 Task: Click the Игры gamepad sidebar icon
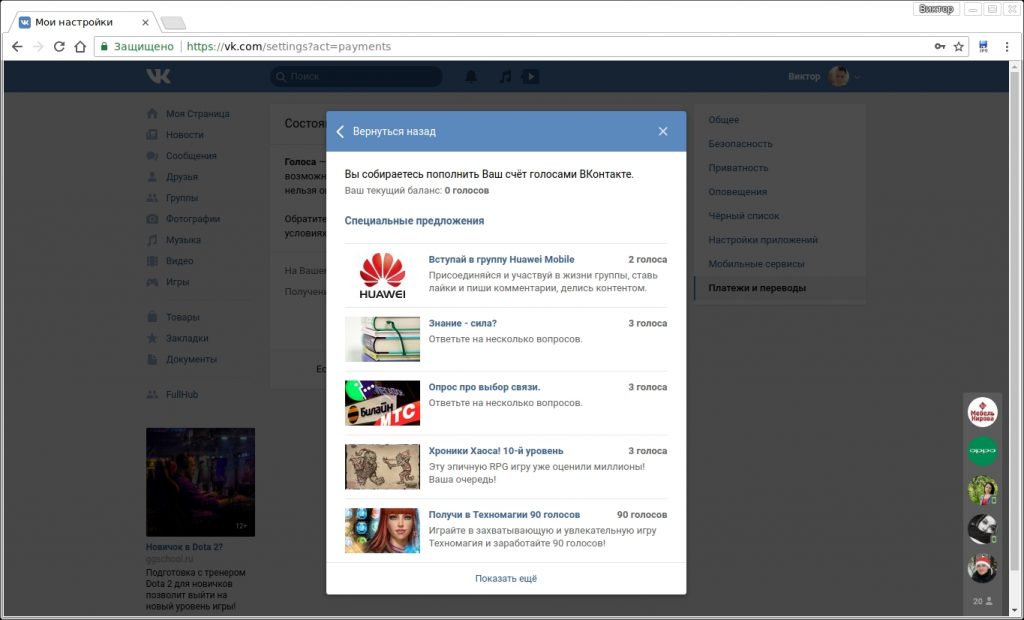[152, 282]
